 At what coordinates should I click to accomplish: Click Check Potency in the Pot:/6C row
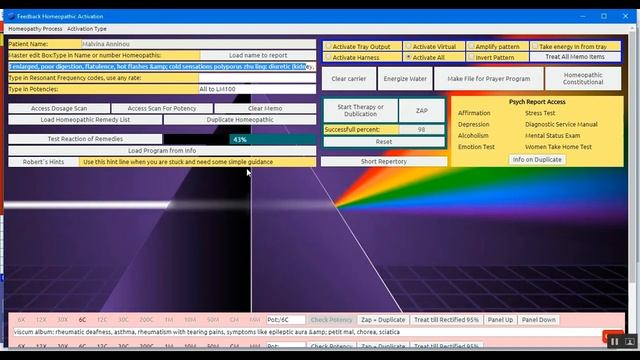(331, 320)
